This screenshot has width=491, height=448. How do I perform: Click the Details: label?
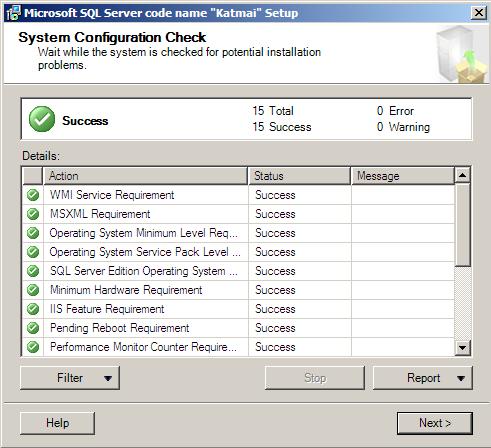41,156
